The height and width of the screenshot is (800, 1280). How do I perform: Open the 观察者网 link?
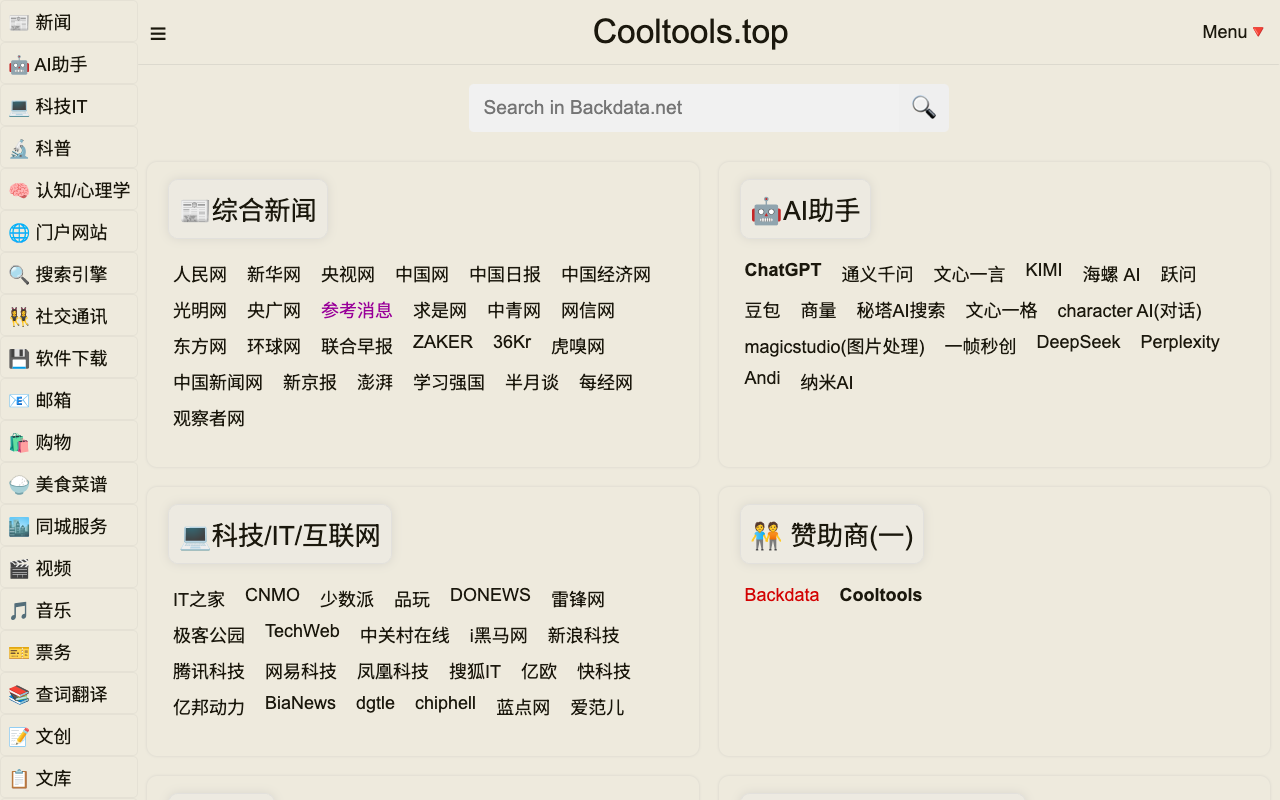pyautogui.click(x=209, y=418)
